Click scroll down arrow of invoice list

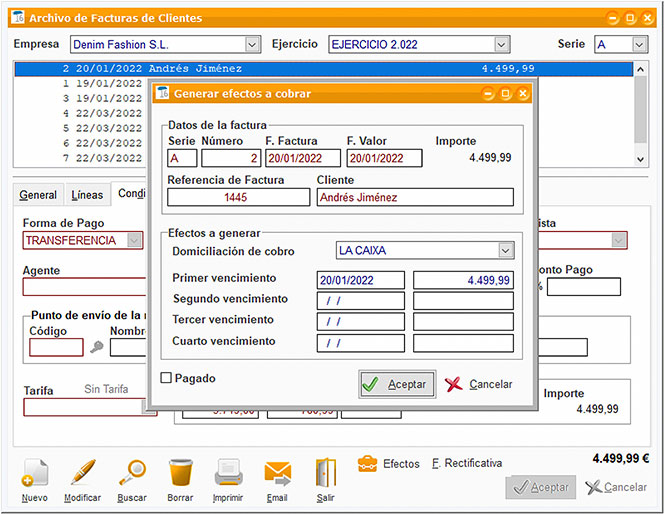tap(640, 160)
